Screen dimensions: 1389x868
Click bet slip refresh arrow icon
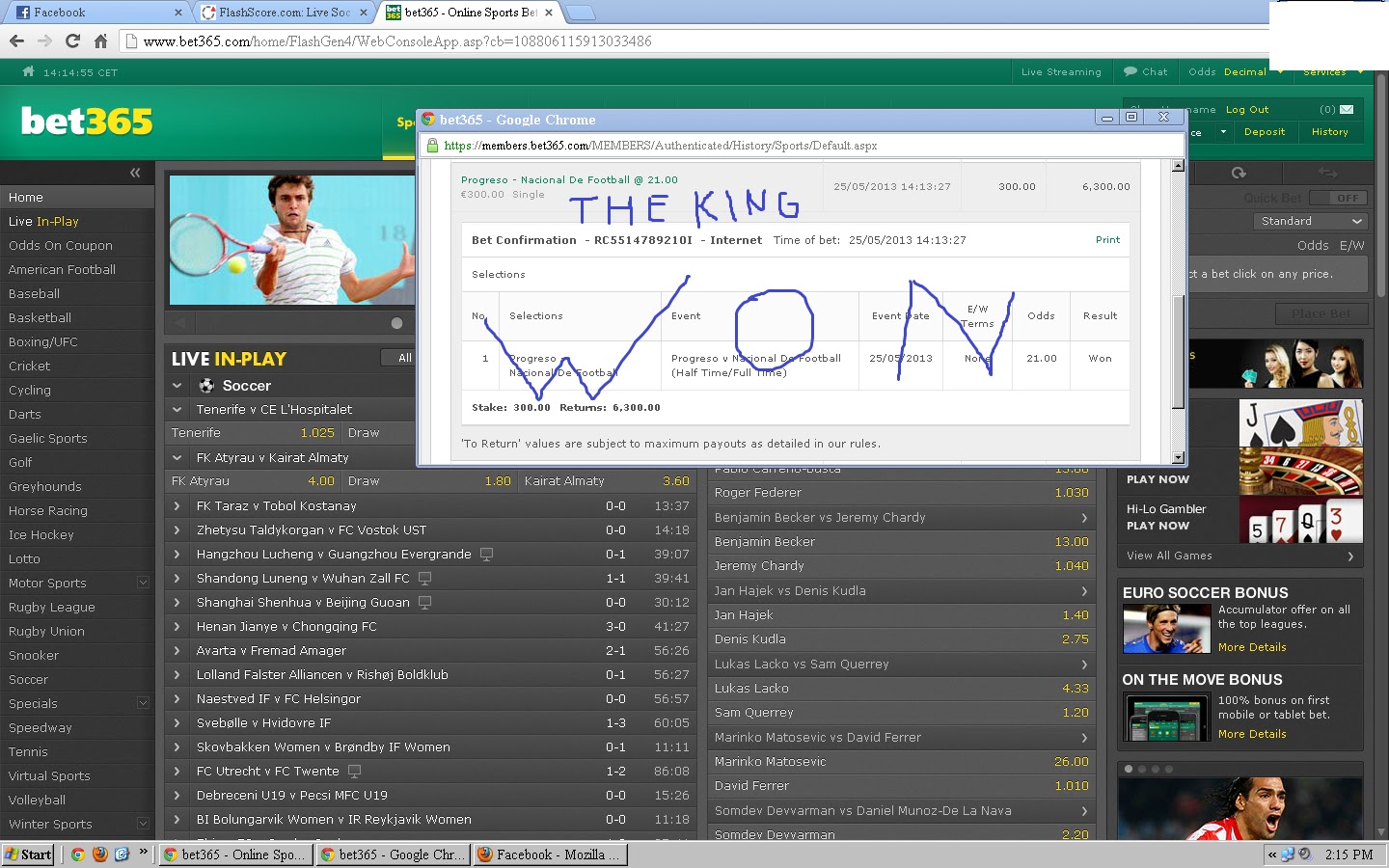[1239, 173]
